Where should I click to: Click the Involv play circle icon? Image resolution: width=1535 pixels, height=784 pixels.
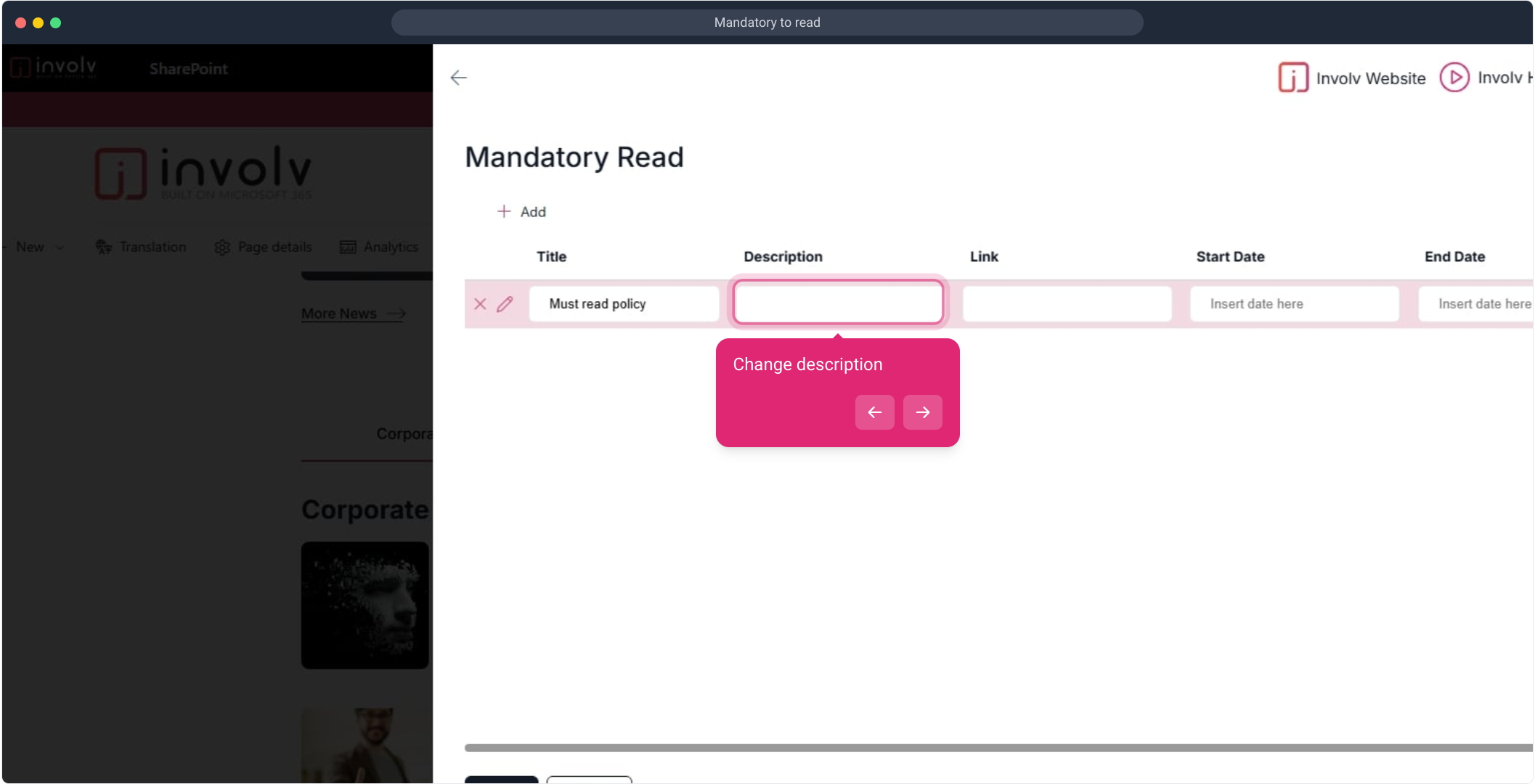1454,78
